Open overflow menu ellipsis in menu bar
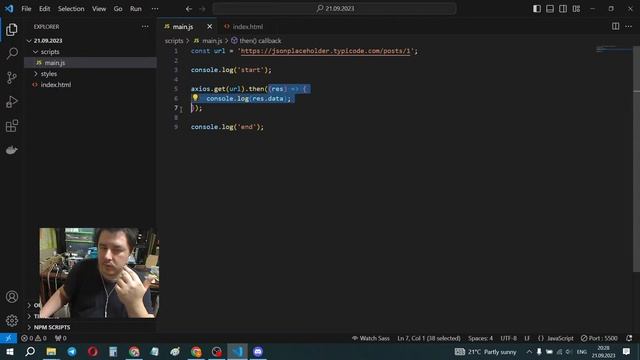 tap(155, 9)
